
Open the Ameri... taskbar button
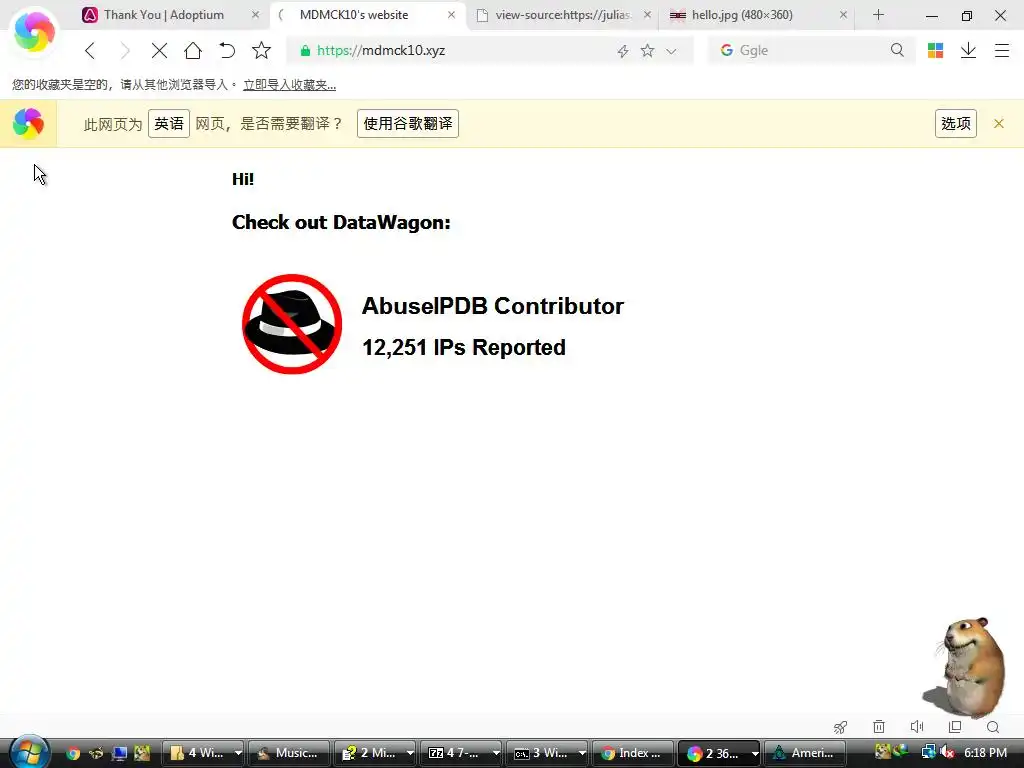coord(805,753)
